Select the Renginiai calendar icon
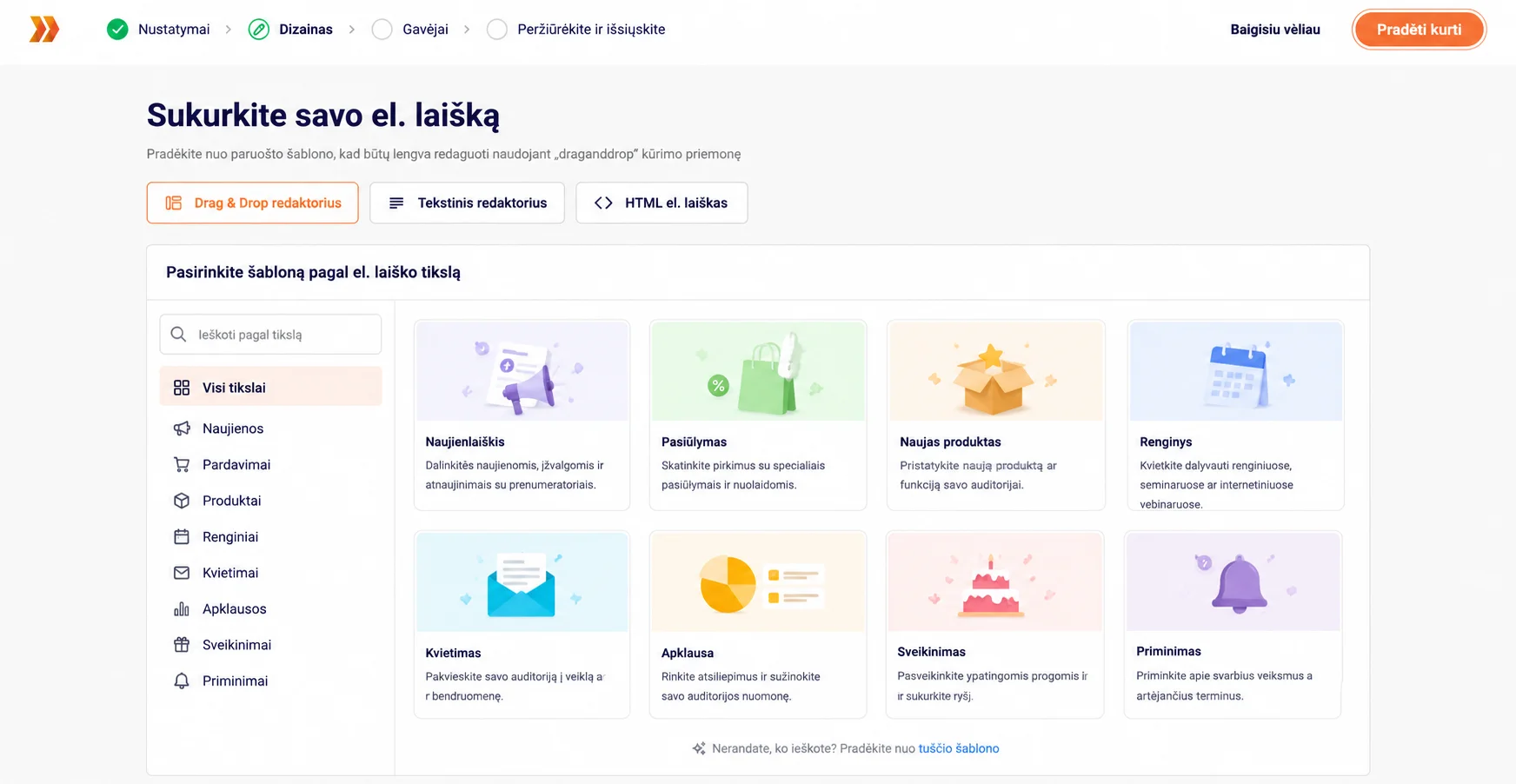 pos(182,537)
